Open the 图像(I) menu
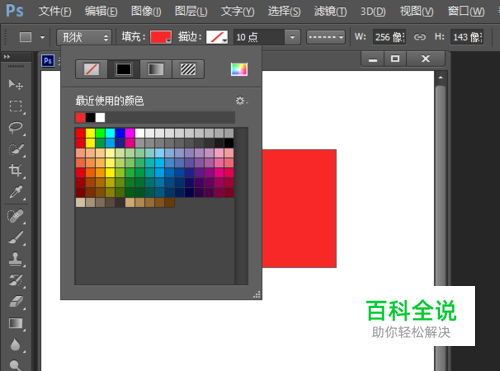 pyautogui.click(x=146, y=11)
